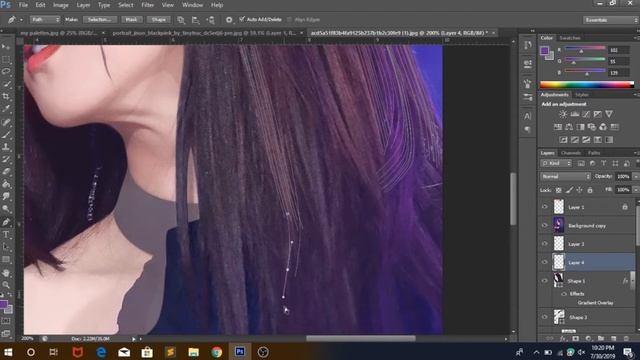Select the Path Selection tool

point(6,247)
